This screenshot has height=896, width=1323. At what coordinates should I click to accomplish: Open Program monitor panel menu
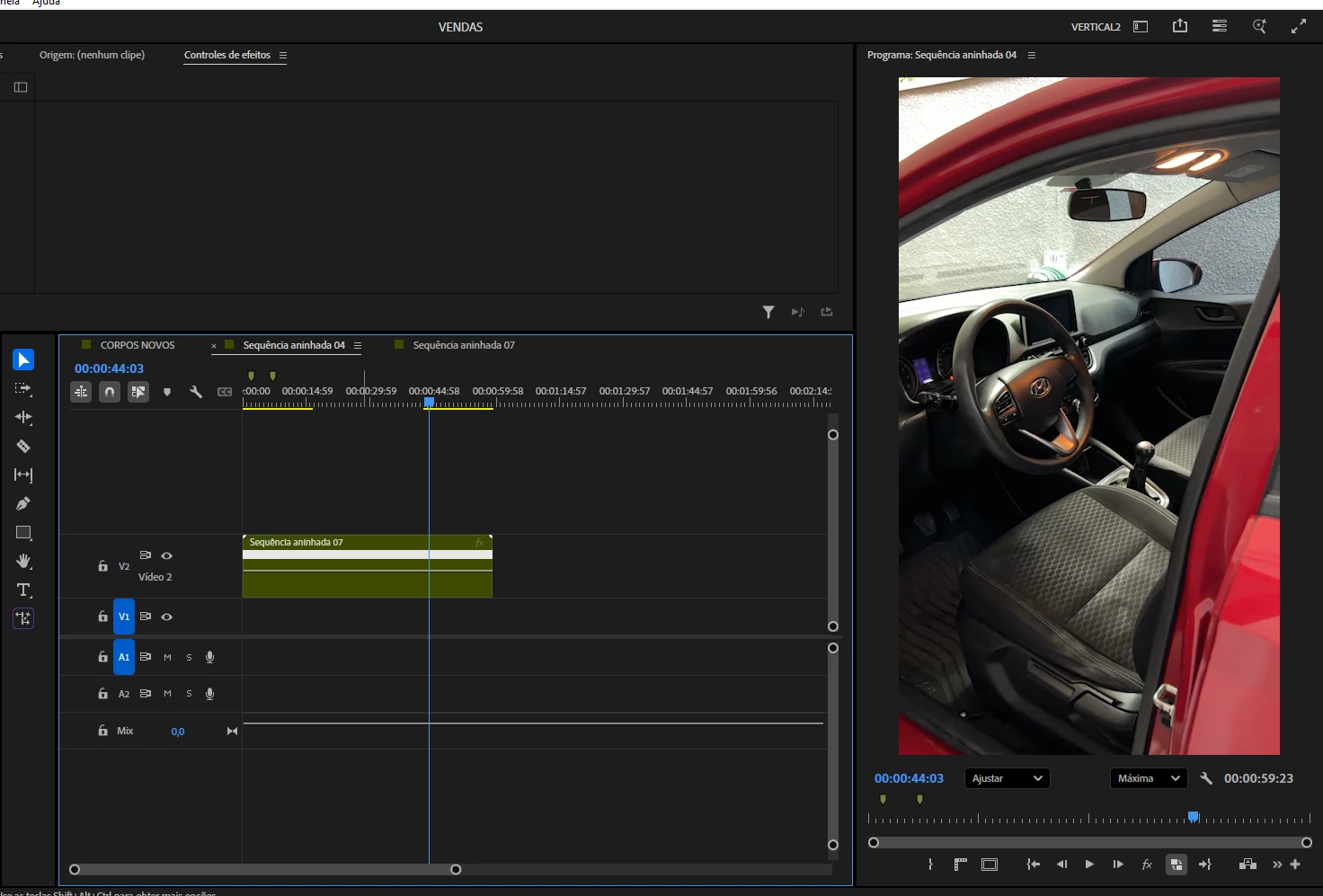[1032, 56]
